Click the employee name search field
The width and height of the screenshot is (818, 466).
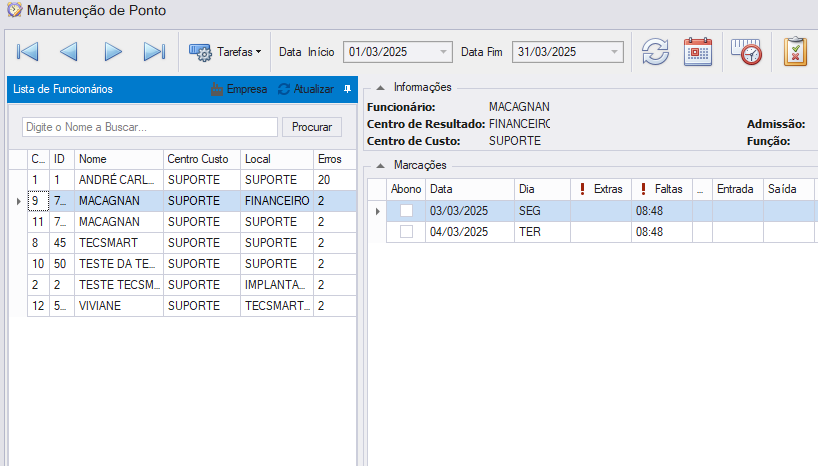pos(150,127)
